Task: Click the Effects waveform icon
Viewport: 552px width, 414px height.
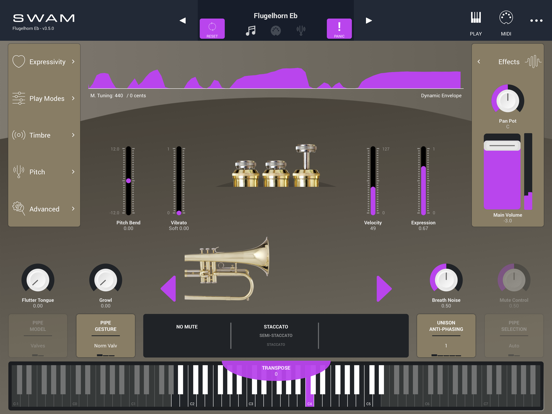Action: 533,62
